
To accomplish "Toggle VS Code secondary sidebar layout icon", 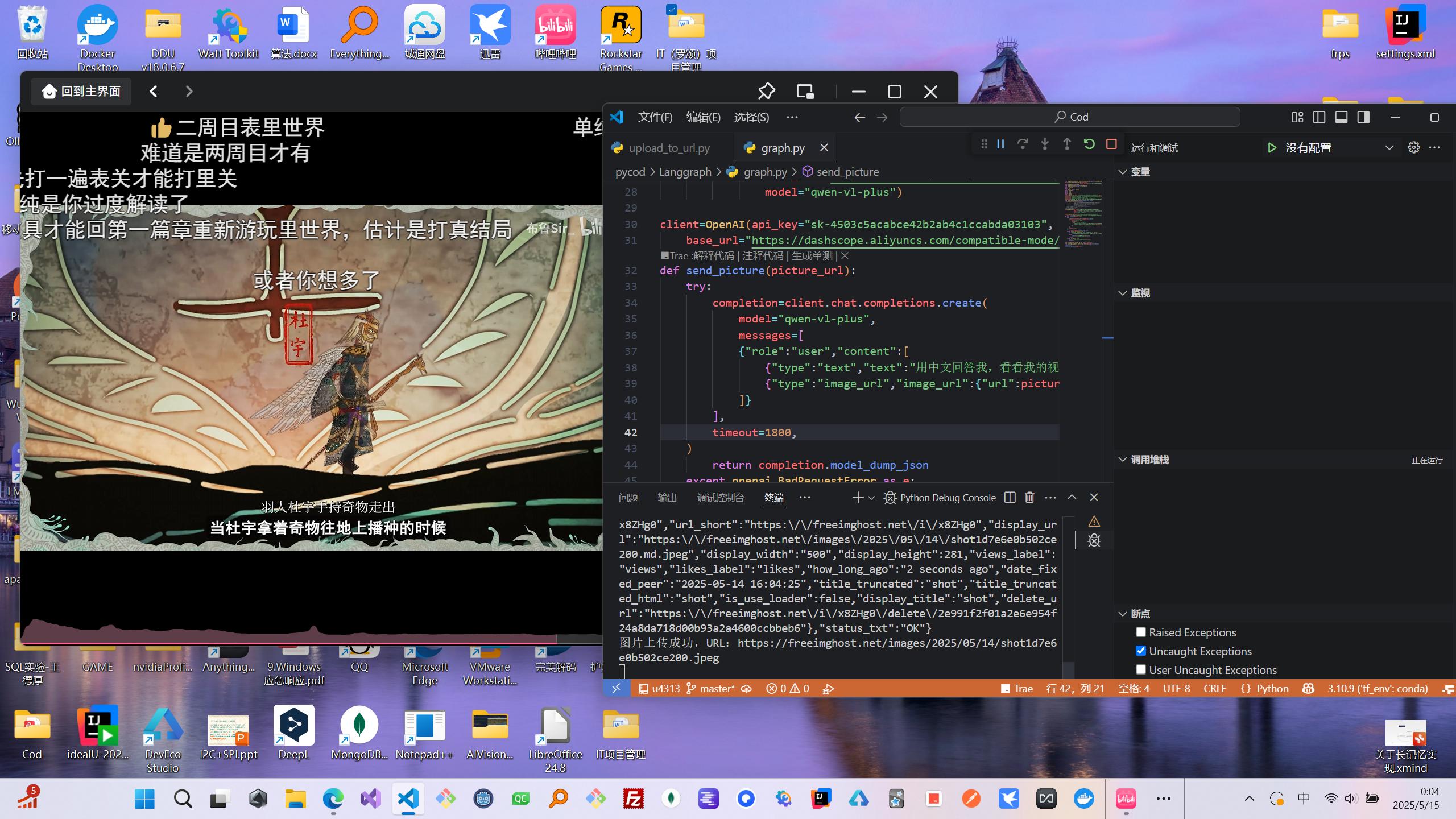I will point(1363,117).
